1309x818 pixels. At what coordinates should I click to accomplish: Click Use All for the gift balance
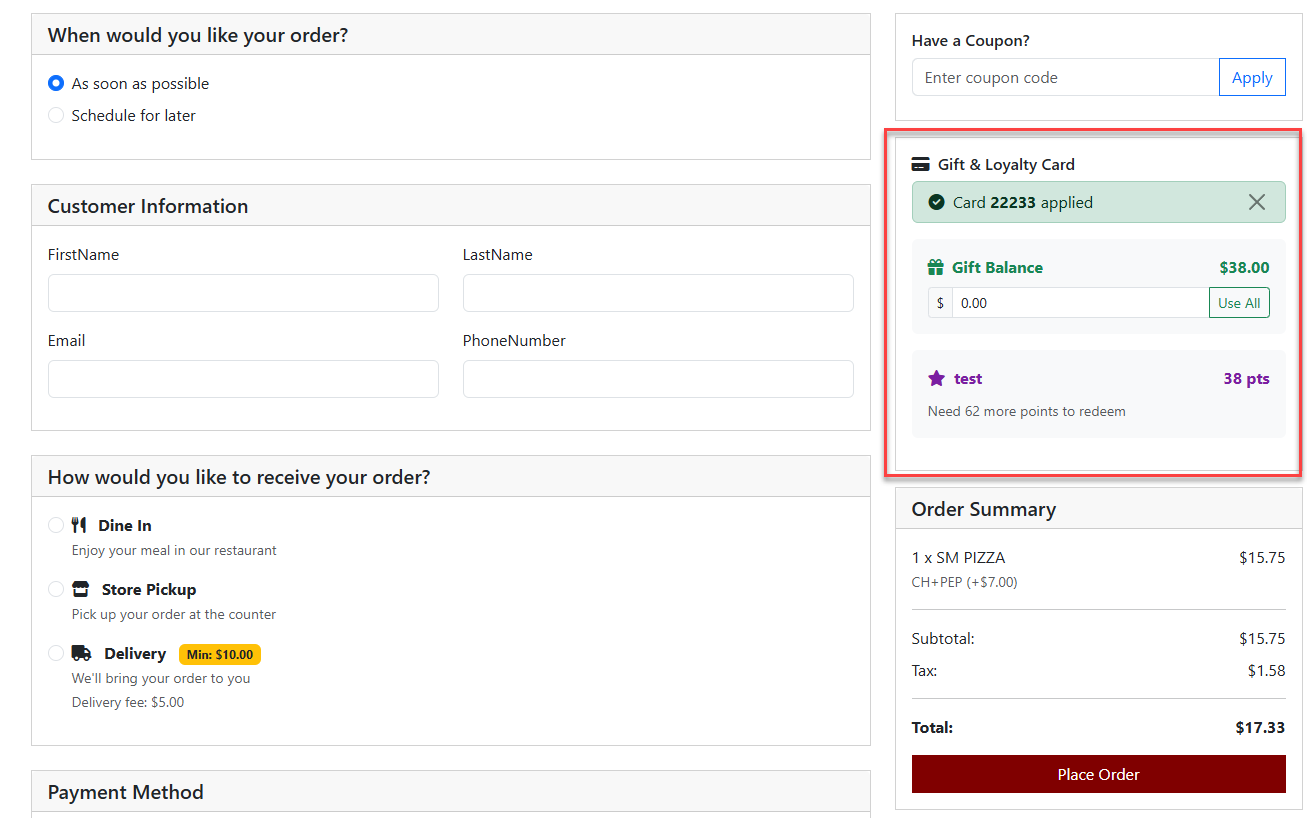[1238, 303]
